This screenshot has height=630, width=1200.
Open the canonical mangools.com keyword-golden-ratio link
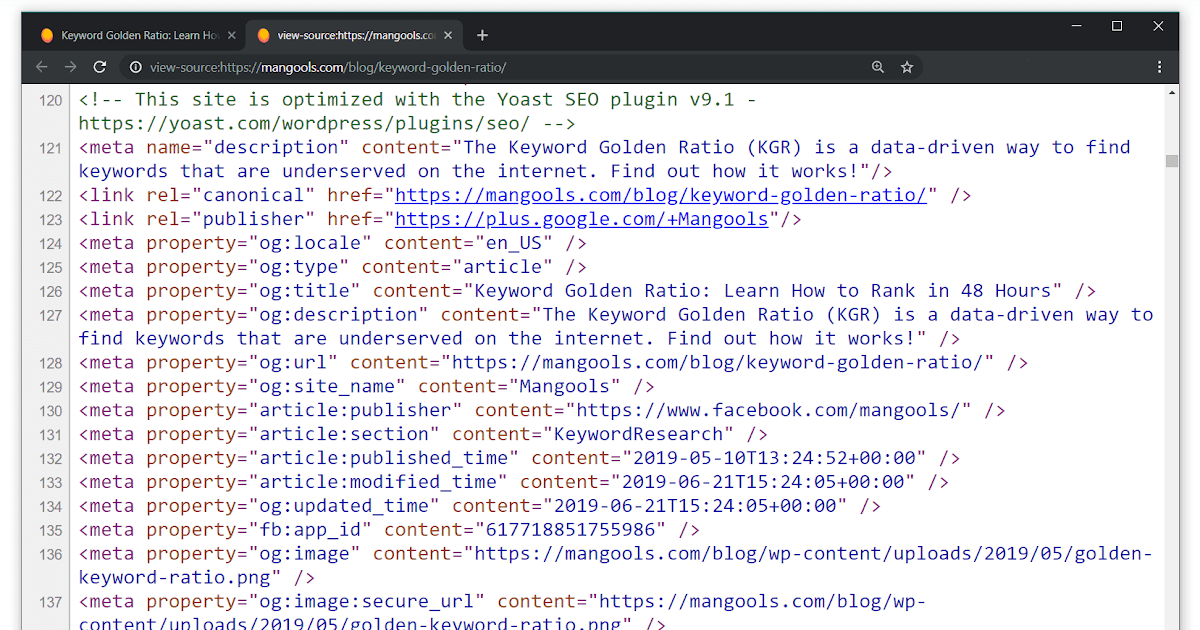click(661, 195)
